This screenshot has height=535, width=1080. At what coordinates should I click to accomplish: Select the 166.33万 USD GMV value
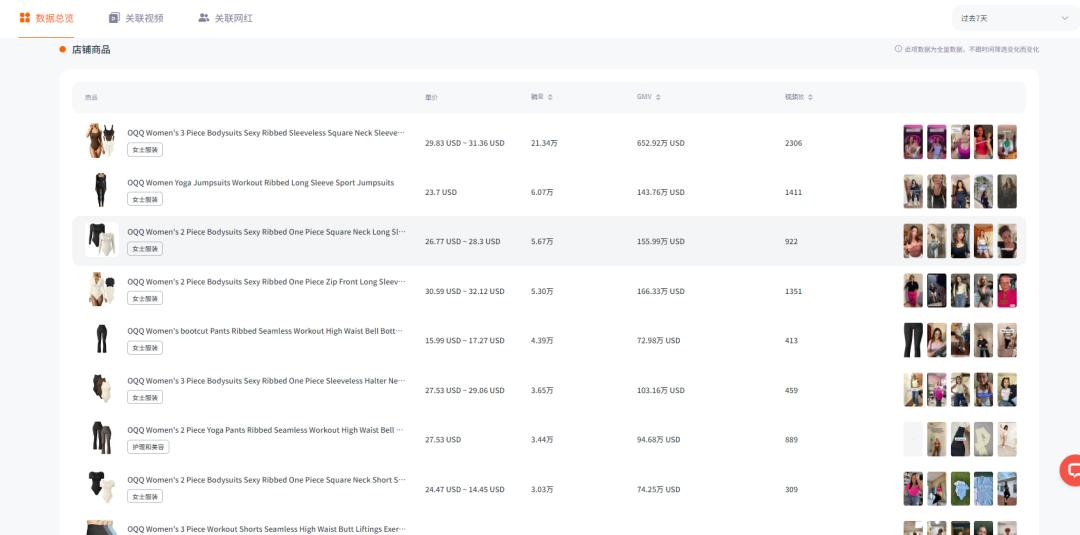point(661,291)
